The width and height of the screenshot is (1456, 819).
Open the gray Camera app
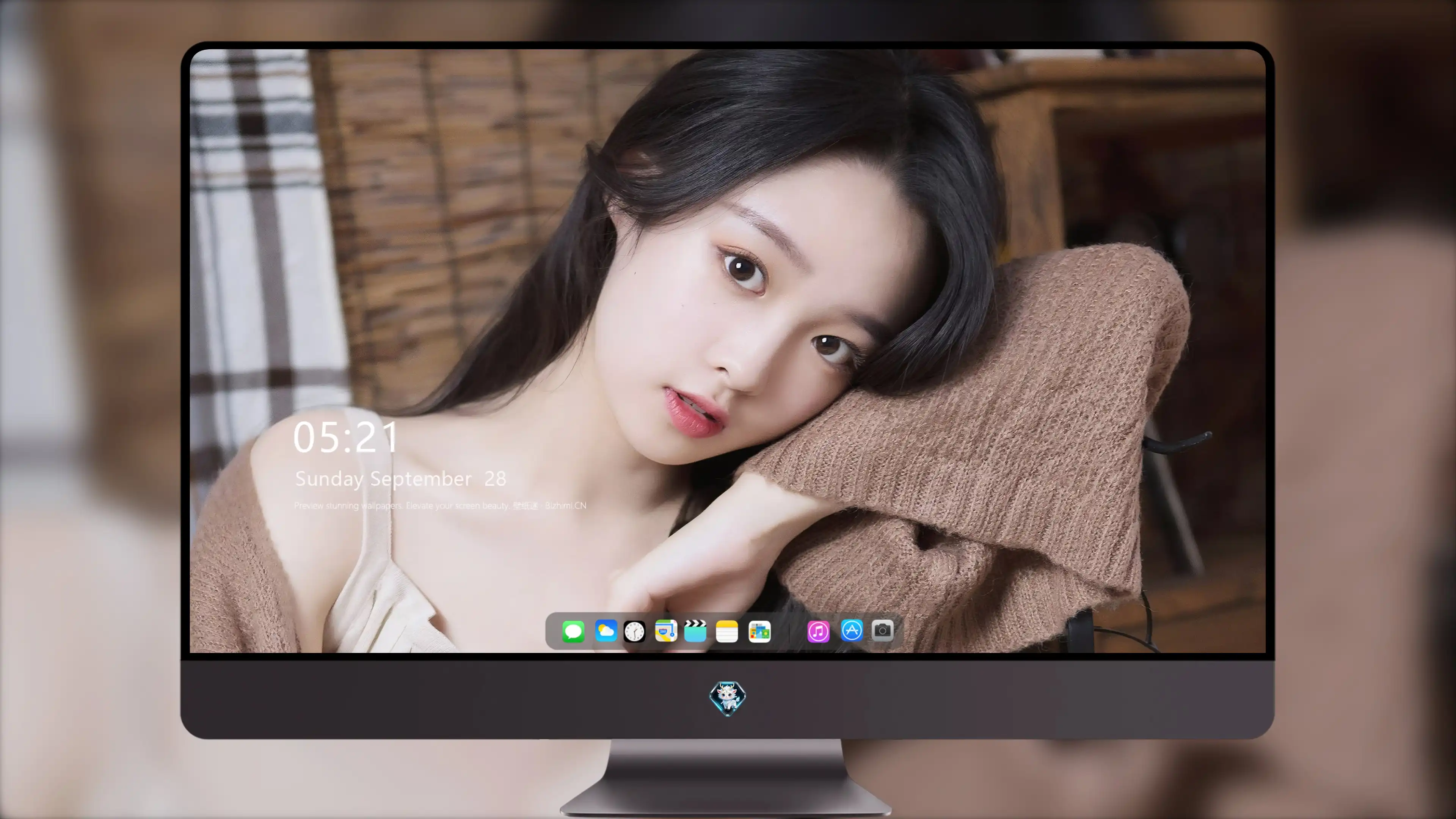(882, 630)
